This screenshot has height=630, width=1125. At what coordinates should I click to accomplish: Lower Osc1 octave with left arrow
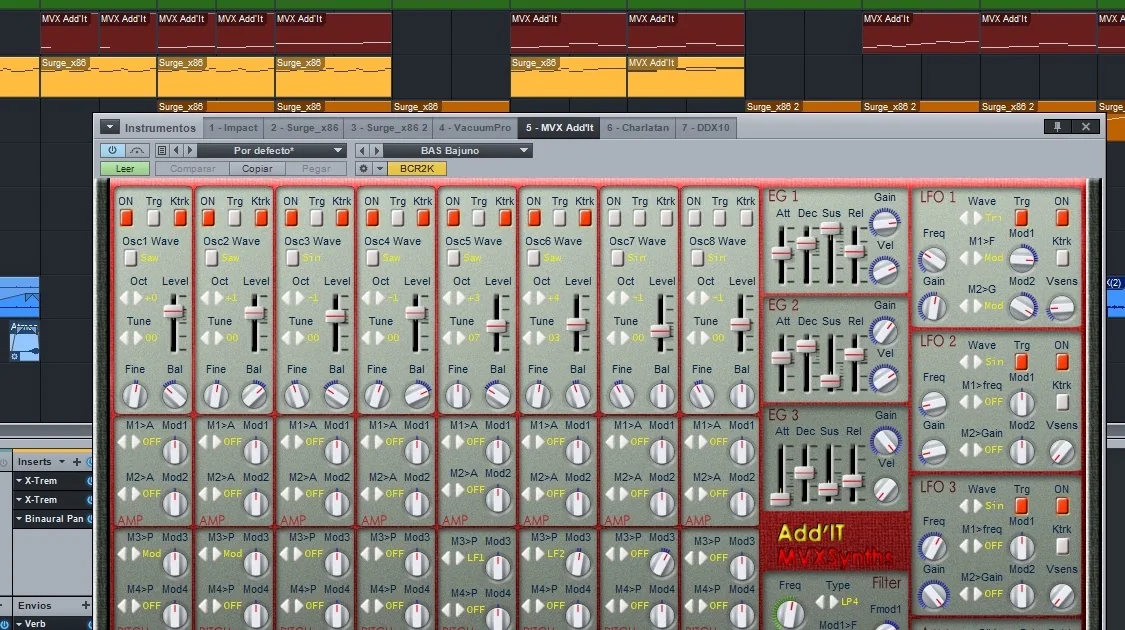click(x=124, y=297)
